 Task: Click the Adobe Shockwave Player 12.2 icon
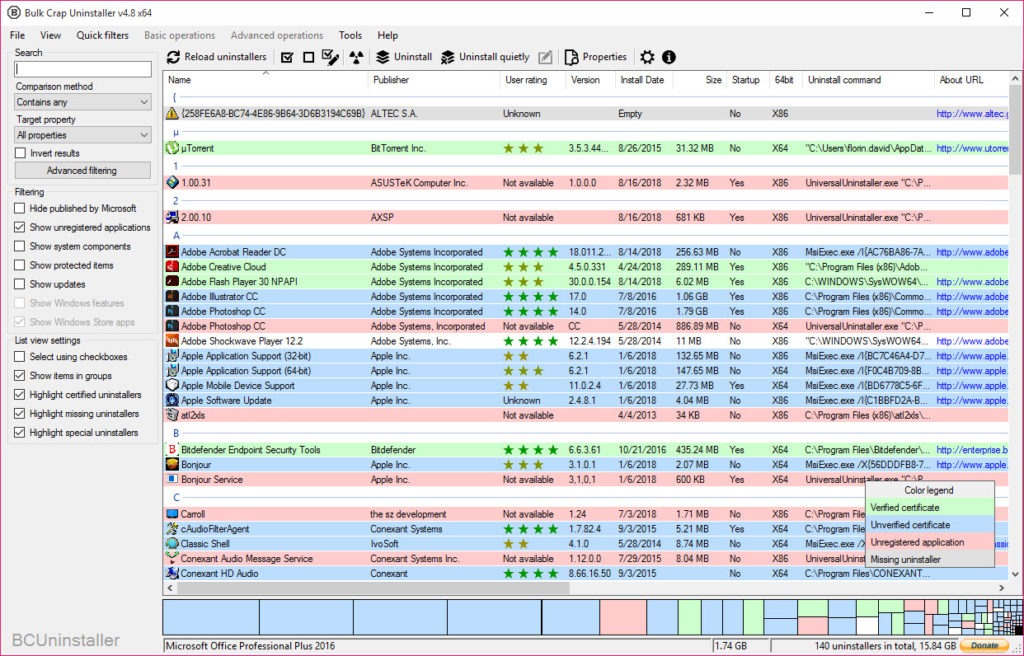[172, 341]
